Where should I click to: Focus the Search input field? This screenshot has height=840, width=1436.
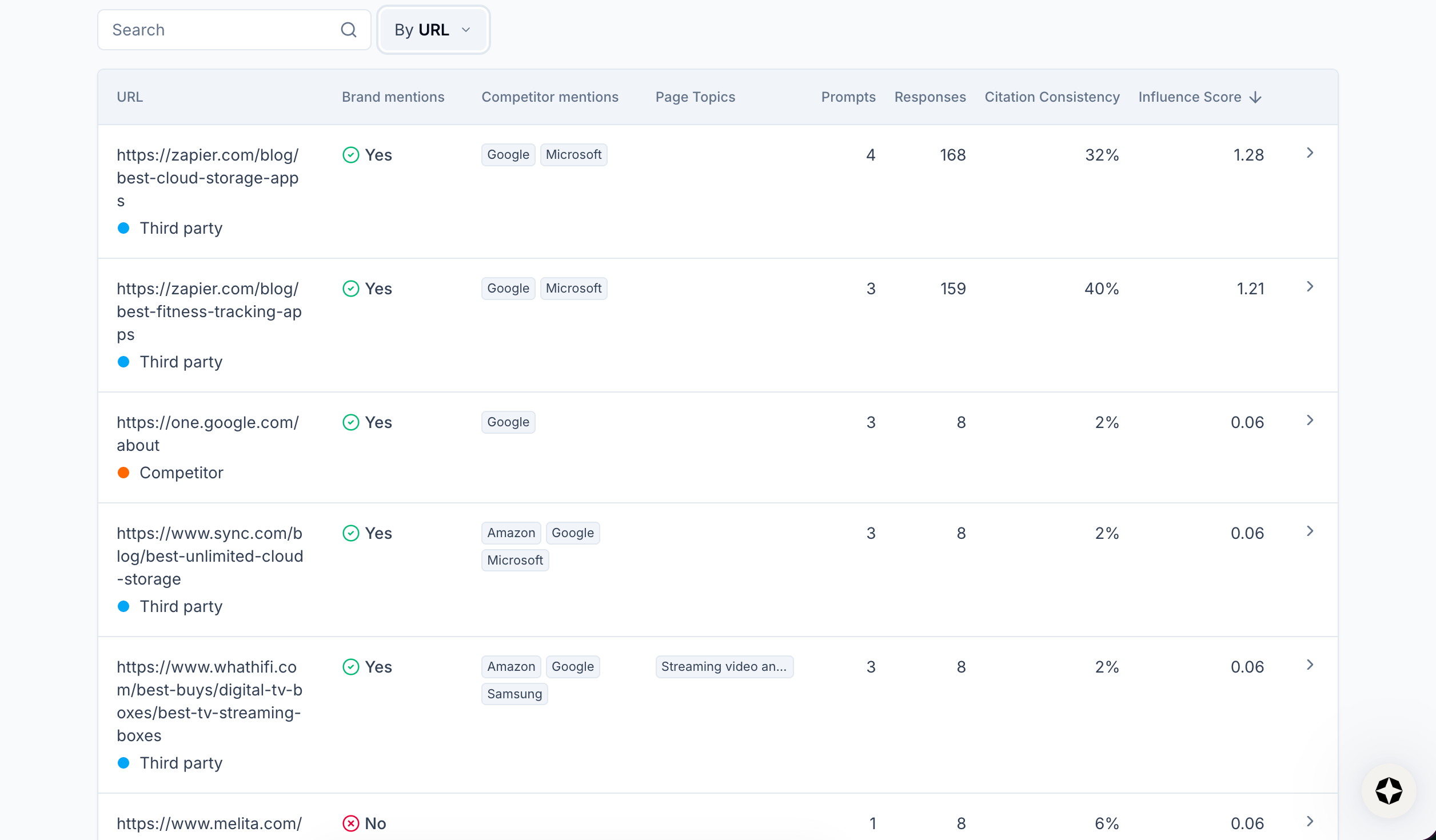tap(234, 30)
